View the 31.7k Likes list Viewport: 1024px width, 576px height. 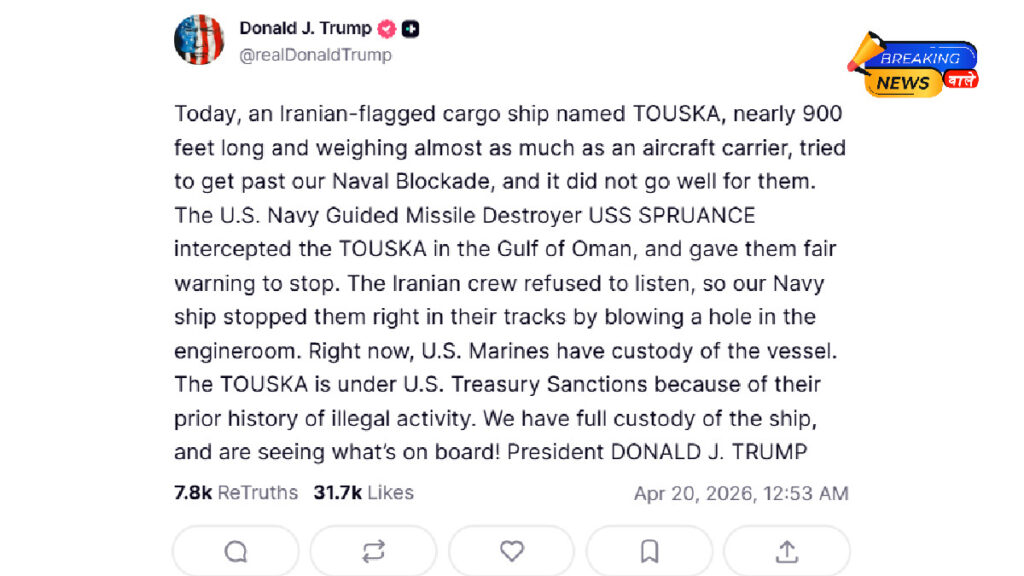pyautogui.click(x=363, y=492)
